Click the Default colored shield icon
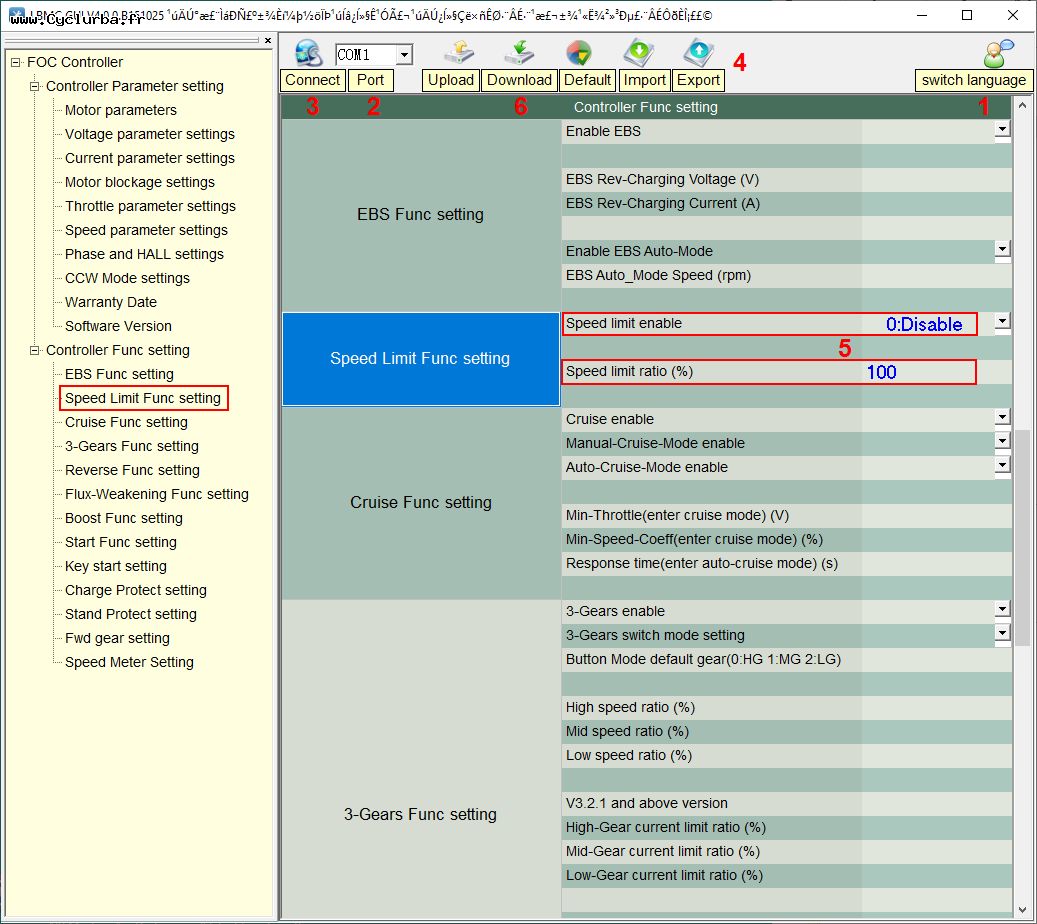Viewport: 1037px width, 924px height. pos(578,53)
